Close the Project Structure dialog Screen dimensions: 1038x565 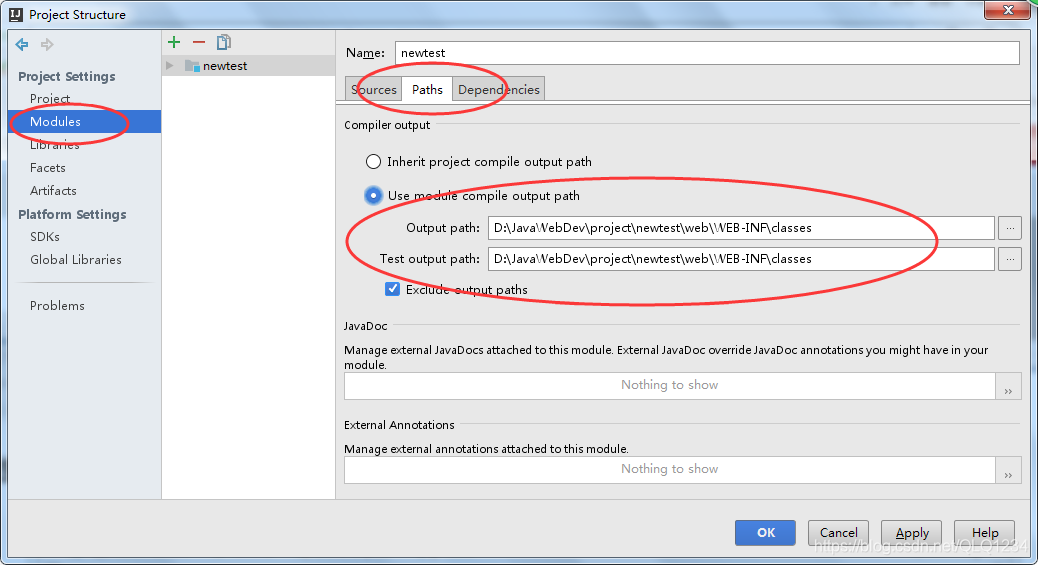coord(1007,10)
